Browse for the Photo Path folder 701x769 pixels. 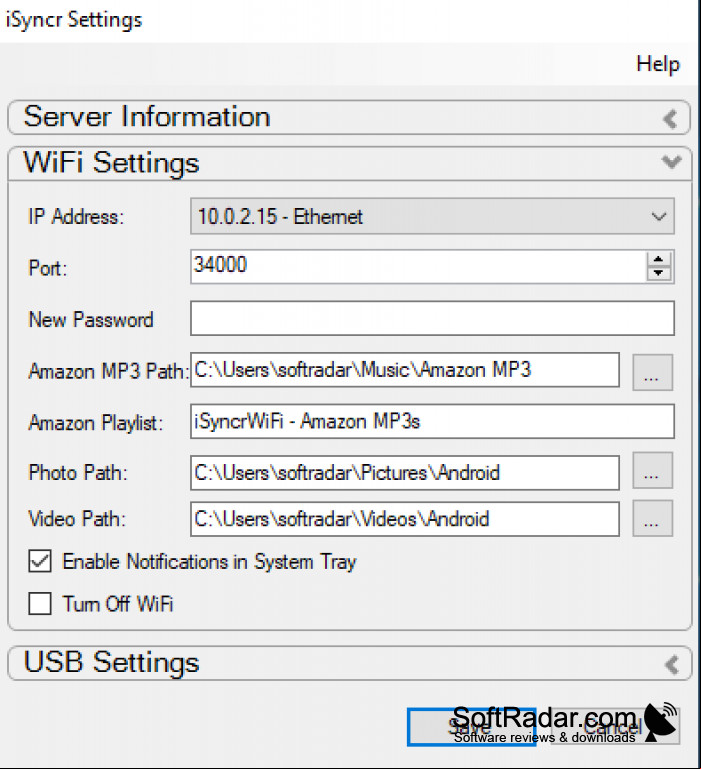pyautogui.click(x=652, y=471)
